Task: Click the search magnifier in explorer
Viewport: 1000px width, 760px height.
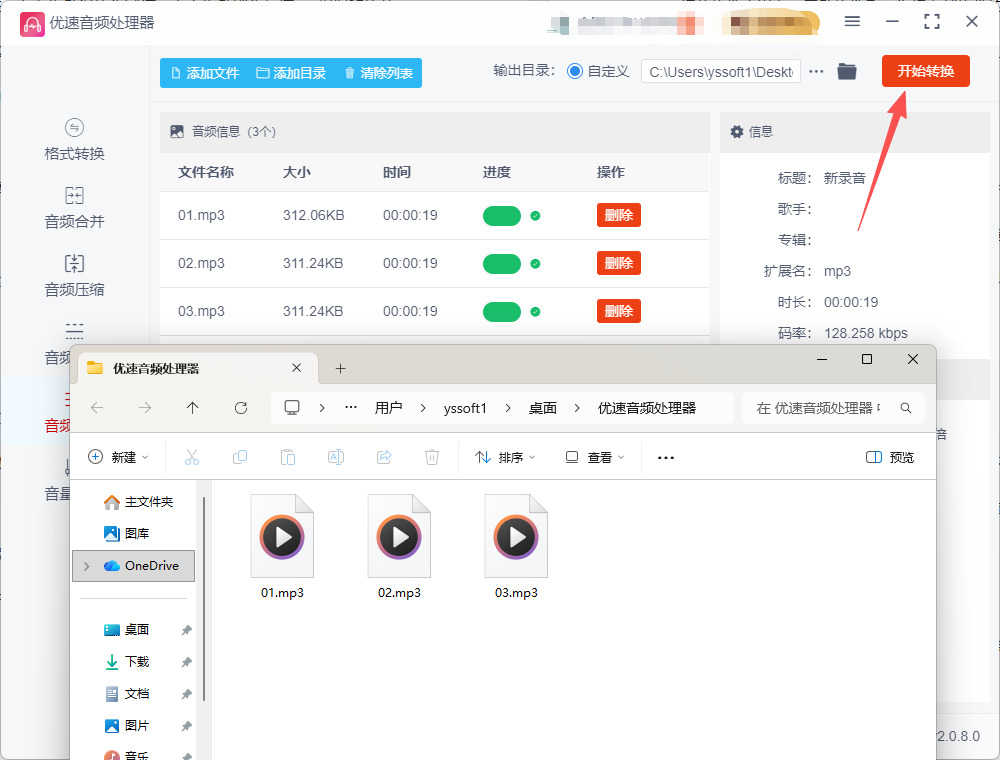Action: 906,408
